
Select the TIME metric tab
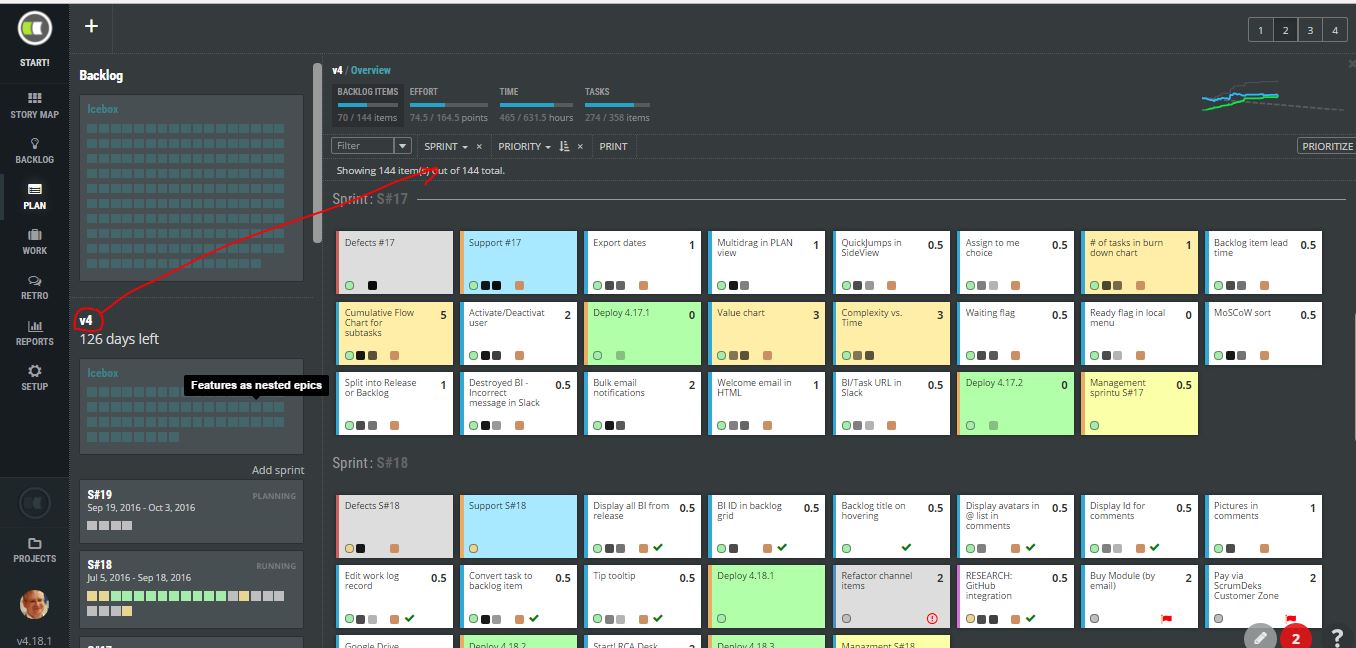pos(536,104)
